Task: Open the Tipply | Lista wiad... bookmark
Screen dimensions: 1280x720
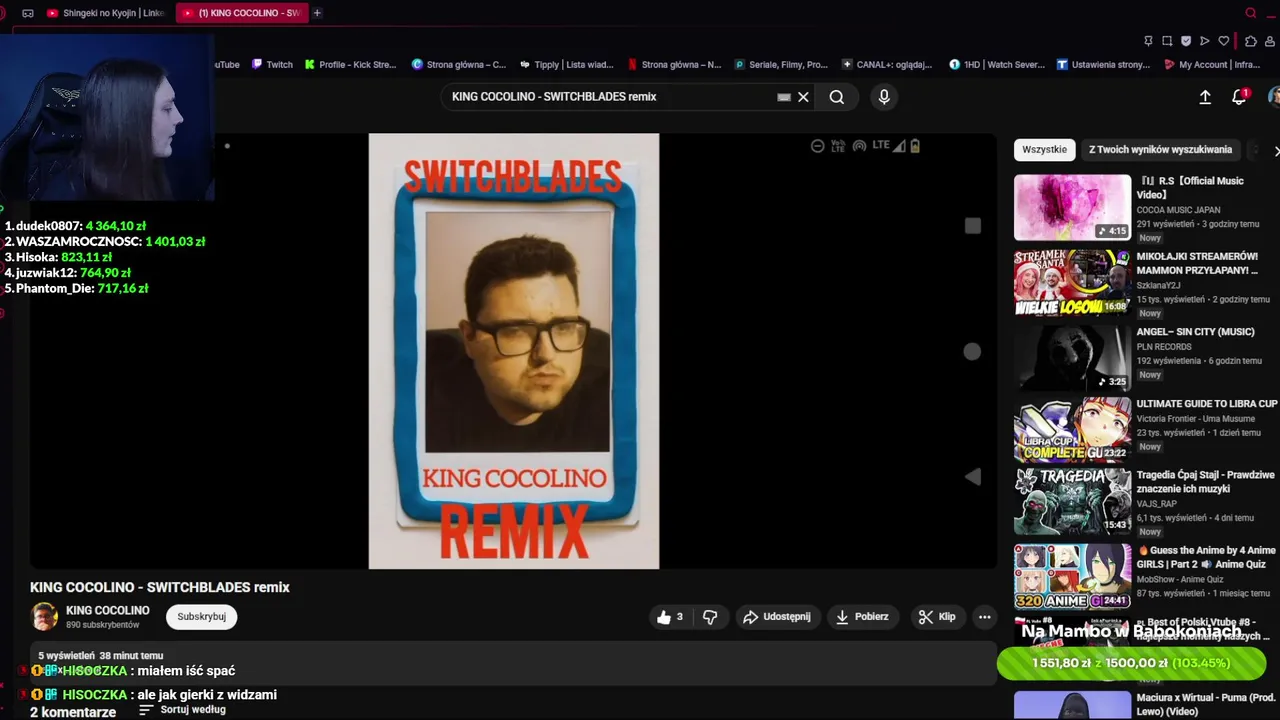Action: [x=566, y=65]
